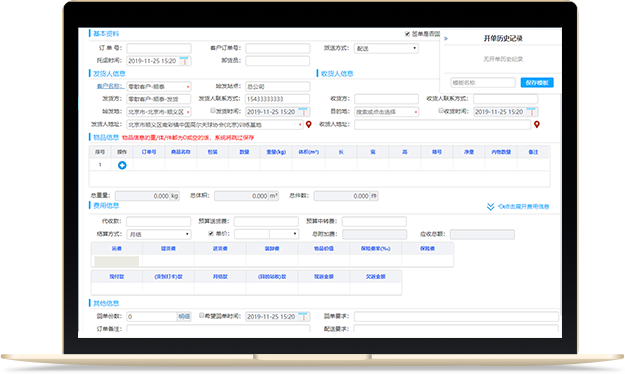
Task: Click the 总重量 value 0.000 kg
Action: (147, 196)
